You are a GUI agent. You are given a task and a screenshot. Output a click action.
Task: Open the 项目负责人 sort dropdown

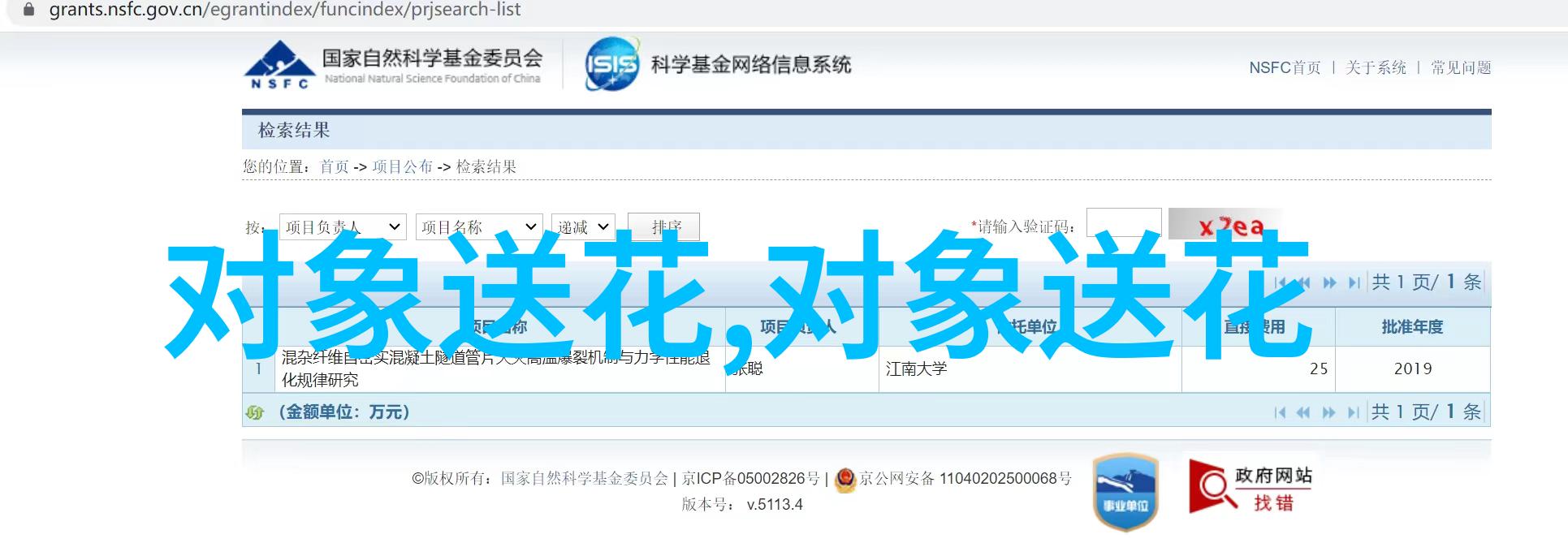(343, 227)
